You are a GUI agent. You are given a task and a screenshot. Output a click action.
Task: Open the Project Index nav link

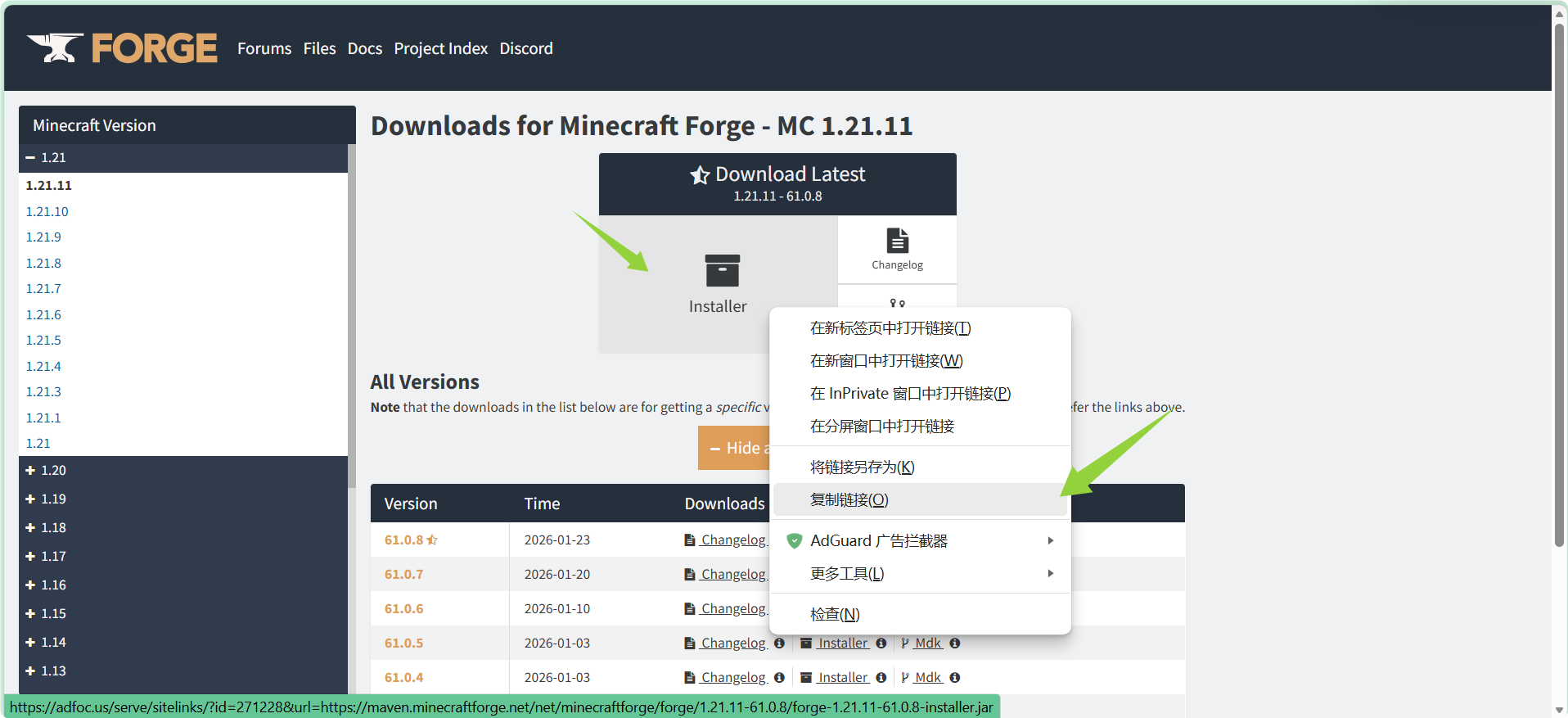click(x=441, y=48)
